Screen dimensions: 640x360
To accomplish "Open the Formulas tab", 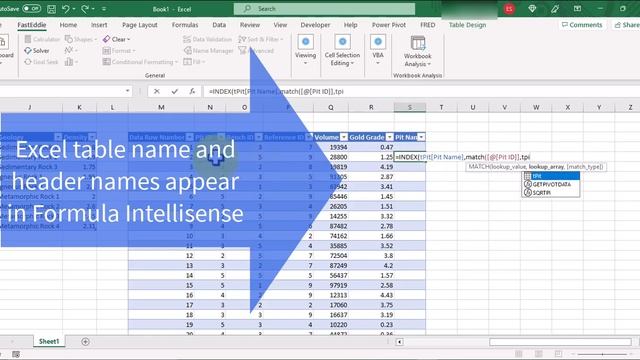I will (185, 25).
